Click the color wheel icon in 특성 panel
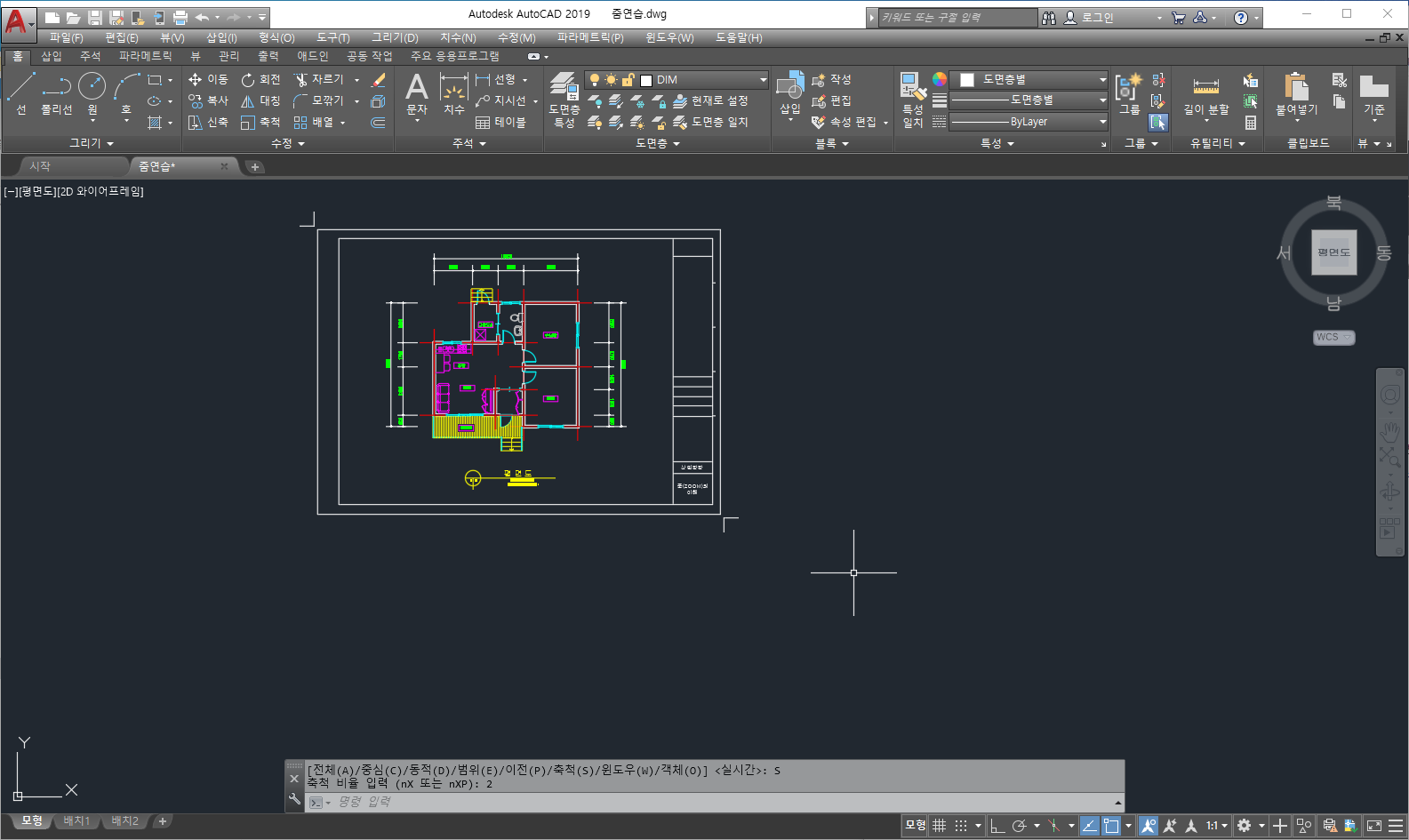This screenshot has width=1409, height=840. pyautogui.click(x=940, y=79)
